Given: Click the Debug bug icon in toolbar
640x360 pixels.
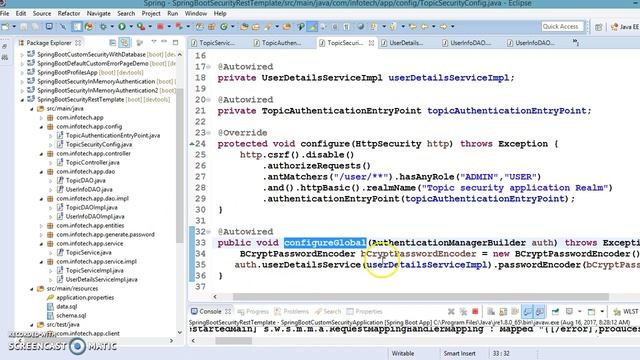Looking at the screenshot, I should [103, 27].
